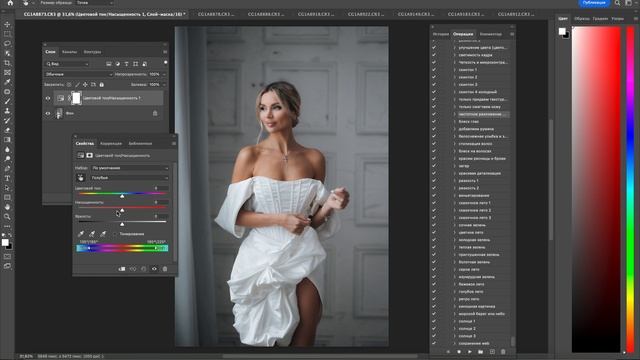This screenshot has width=640, height=360.
Task: Click the foreground color swatch in the toolbar
Action: (x=5, y=242)
